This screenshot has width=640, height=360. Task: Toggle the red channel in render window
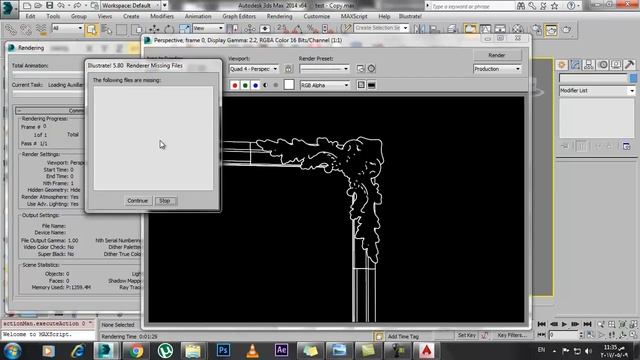click(235, 85)
